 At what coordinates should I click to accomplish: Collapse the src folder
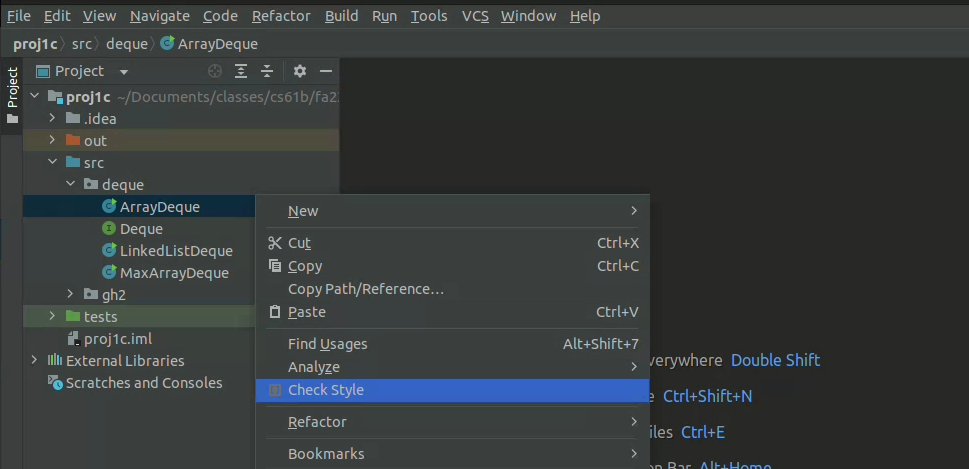[53, 163]
